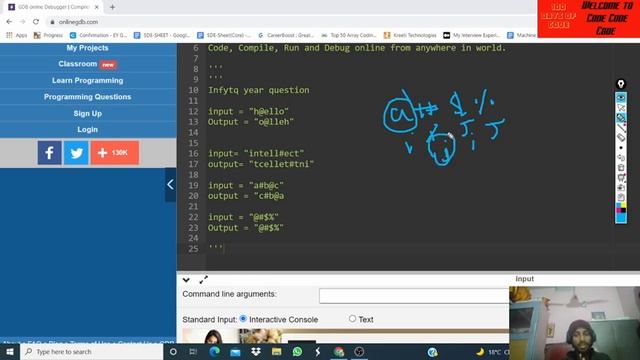This screenshot has width=640, height=360.
Task: Select the eraser tool in the annotation toolbar
Action: (621, 138)
